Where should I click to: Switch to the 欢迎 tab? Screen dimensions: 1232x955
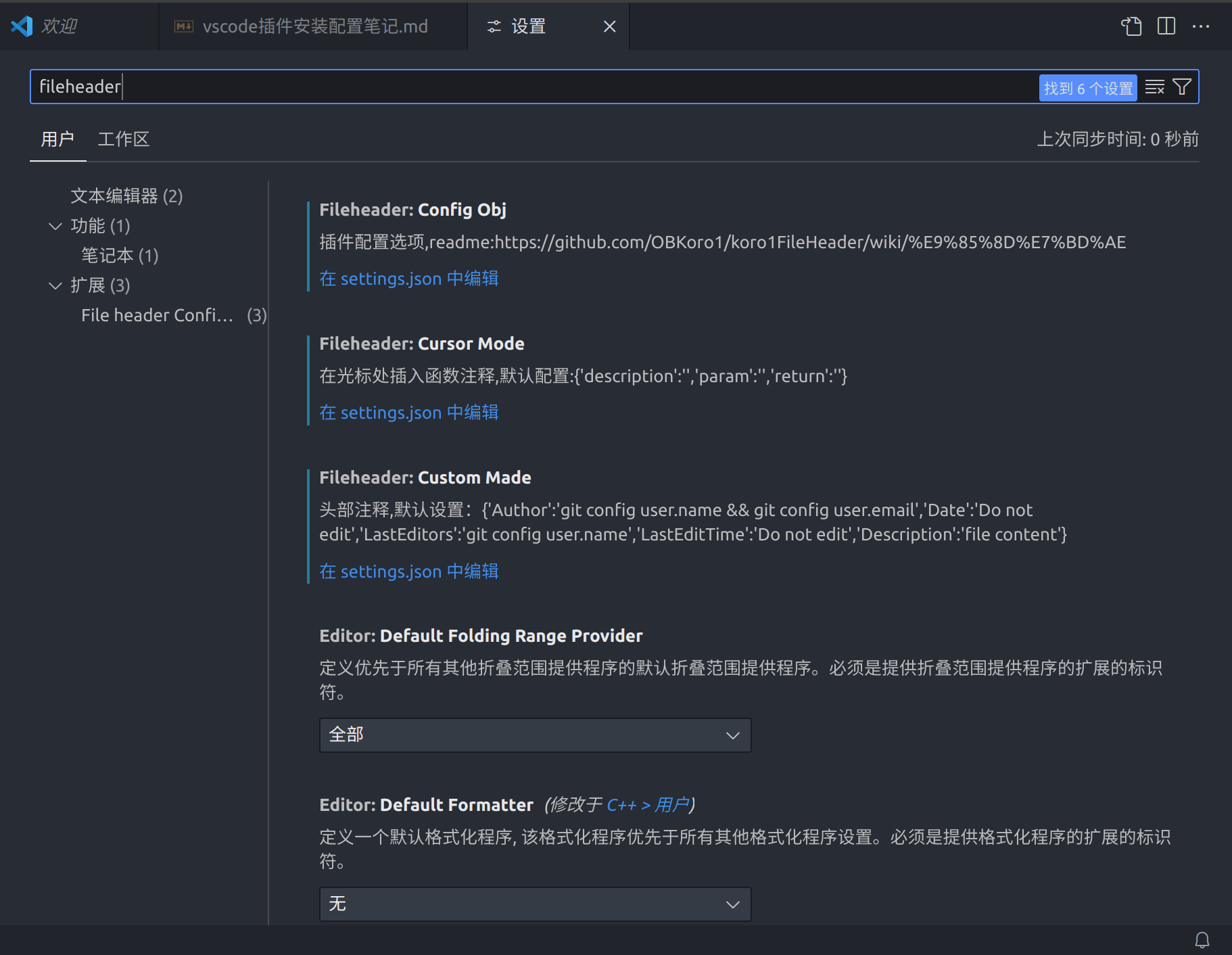[x=79, y=26]
